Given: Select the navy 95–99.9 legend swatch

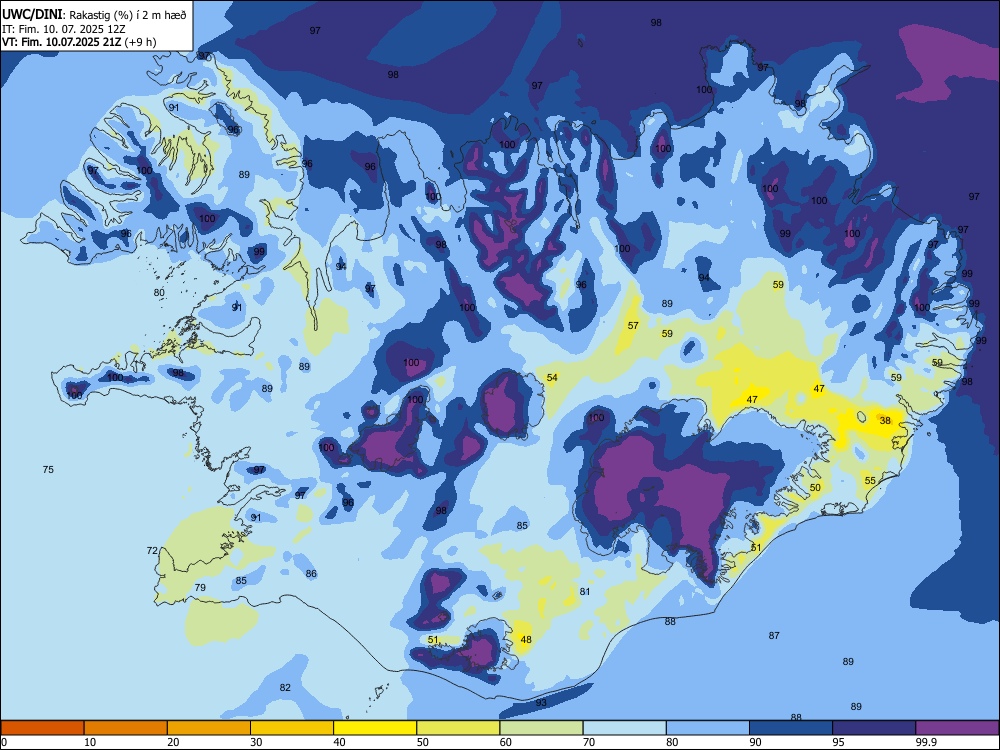Looking at the screenshot, I should tap(874, 728).
